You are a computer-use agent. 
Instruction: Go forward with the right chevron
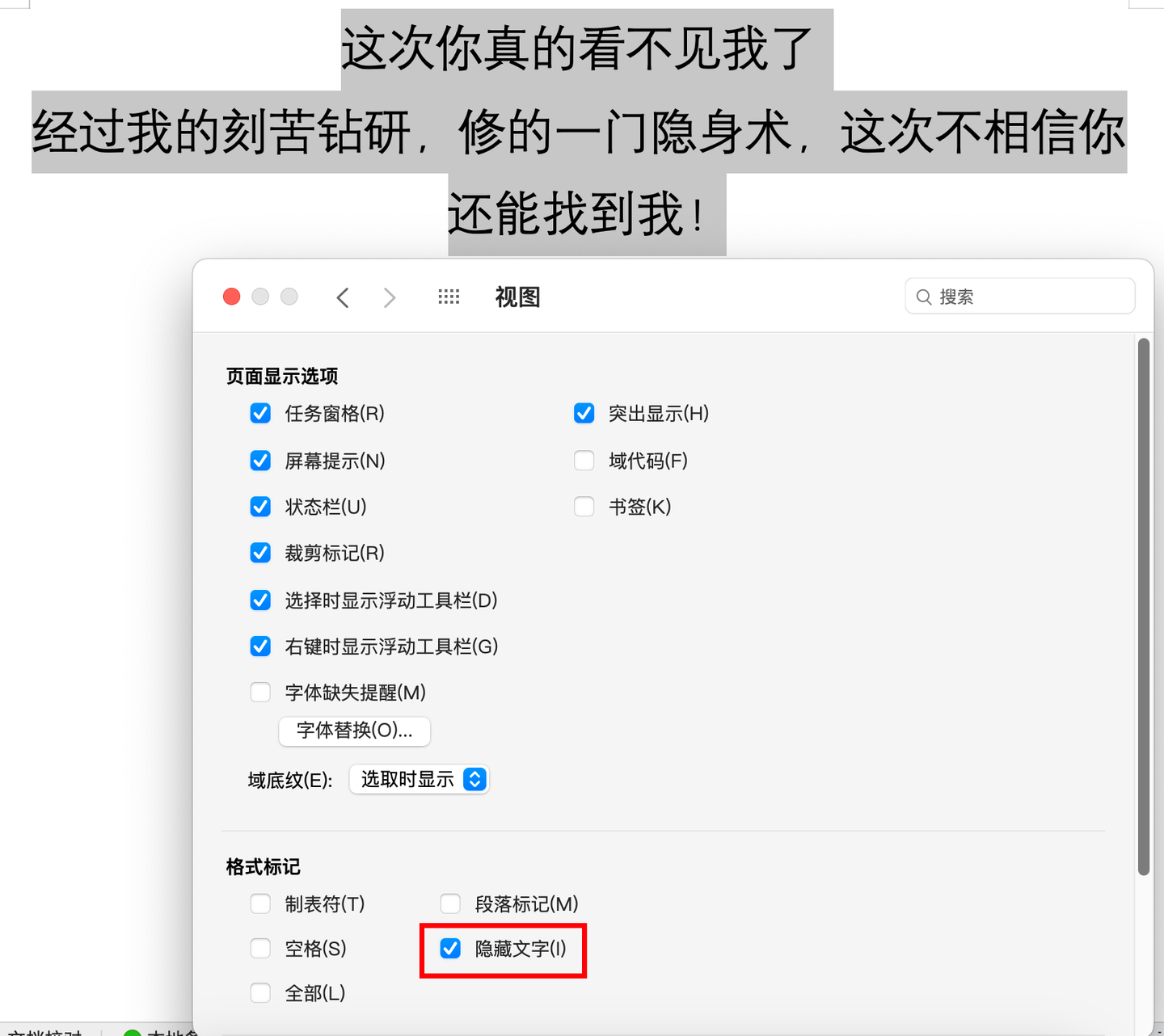(x=390, y=297)
